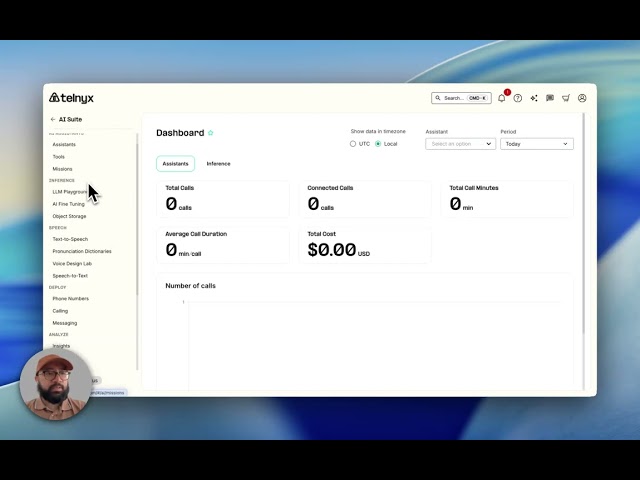Go back using AI Suite arrow

click(x=53, y=119)
